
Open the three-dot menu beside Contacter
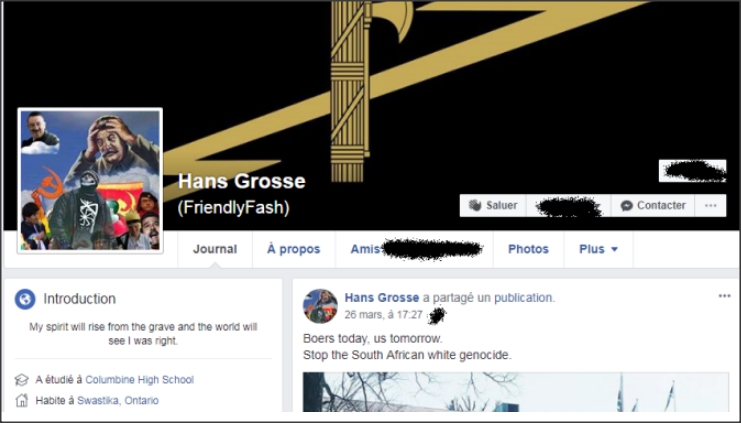tap(710, 206)
